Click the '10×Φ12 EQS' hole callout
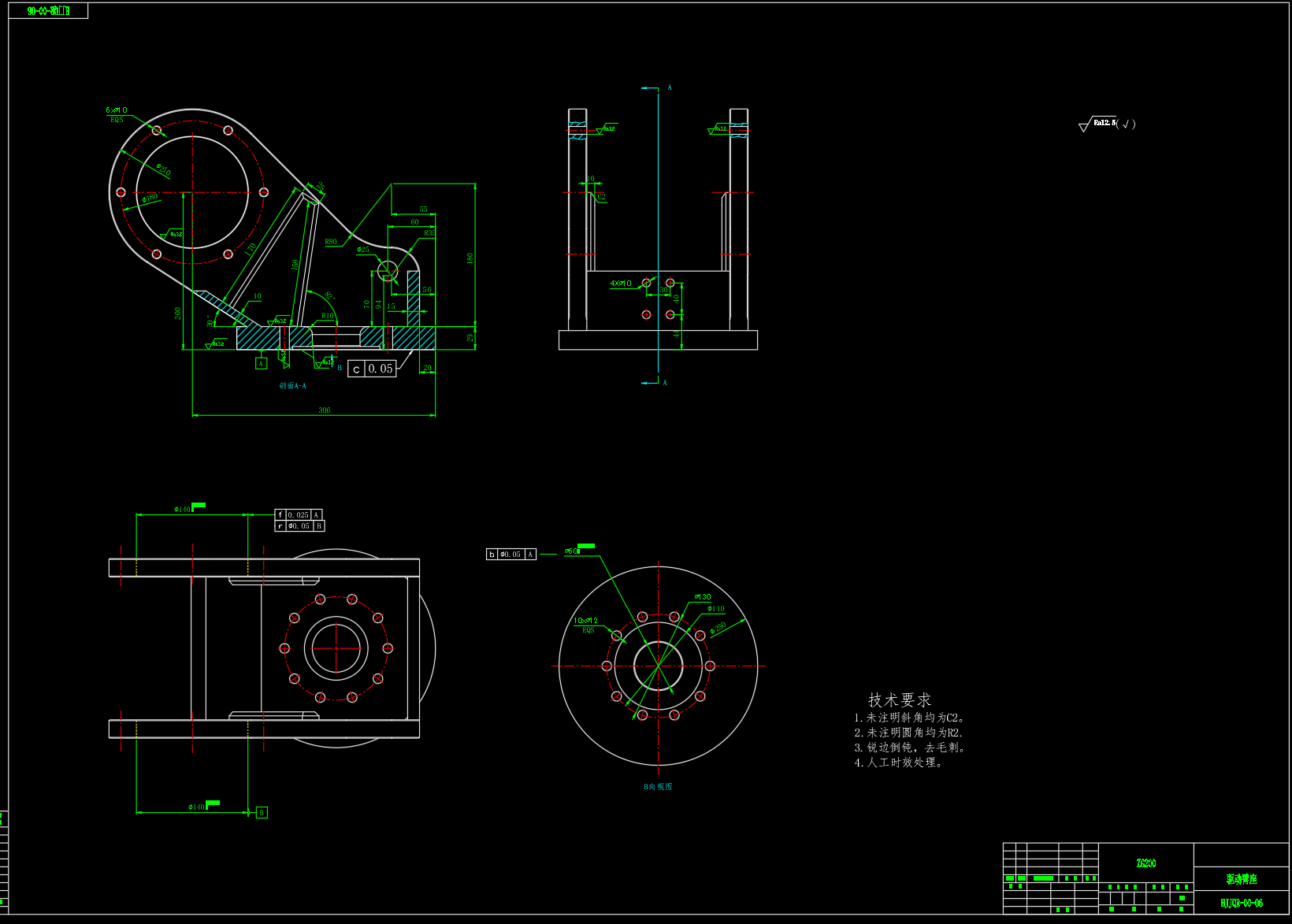 tap(585, 625)
